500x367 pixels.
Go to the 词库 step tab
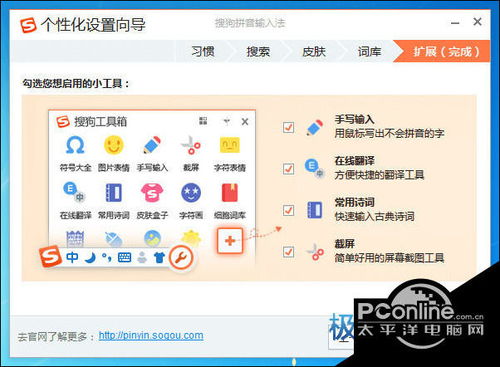click(x=369, y=51)
